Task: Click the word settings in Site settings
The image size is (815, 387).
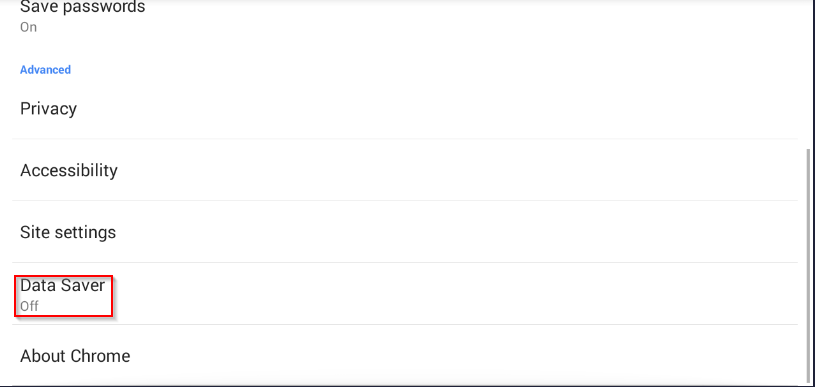Action: pyautogui.click(x=85, y=232)
